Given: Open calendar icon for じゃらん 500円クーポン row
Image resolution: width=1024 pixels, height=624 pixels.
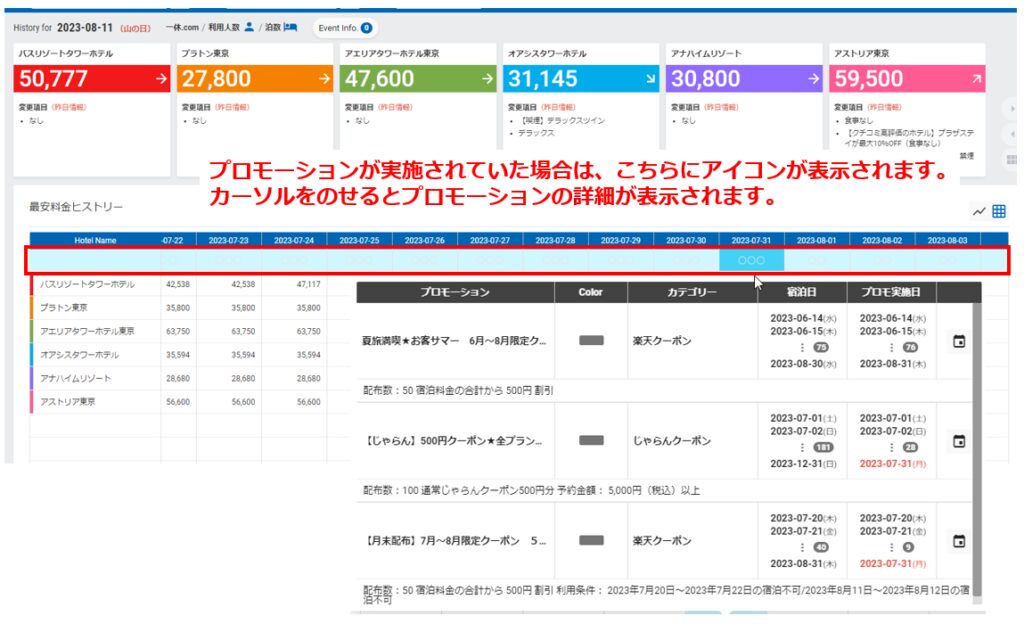Looking at the screenshot, I should click(959, 441).
